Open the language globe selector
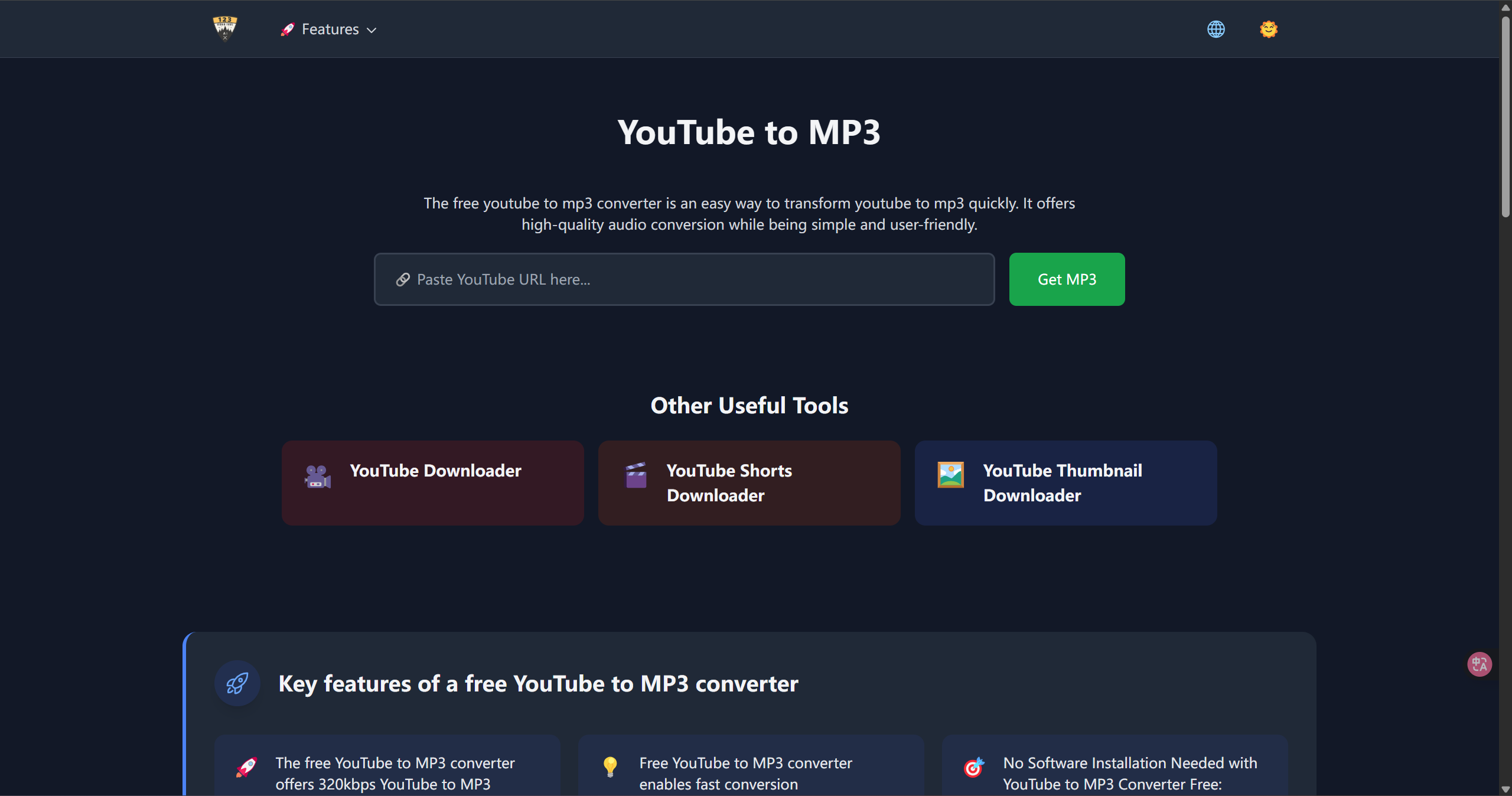This screenshot has height=796, width=1512. pyautogui.click(x=1216, y=29)
